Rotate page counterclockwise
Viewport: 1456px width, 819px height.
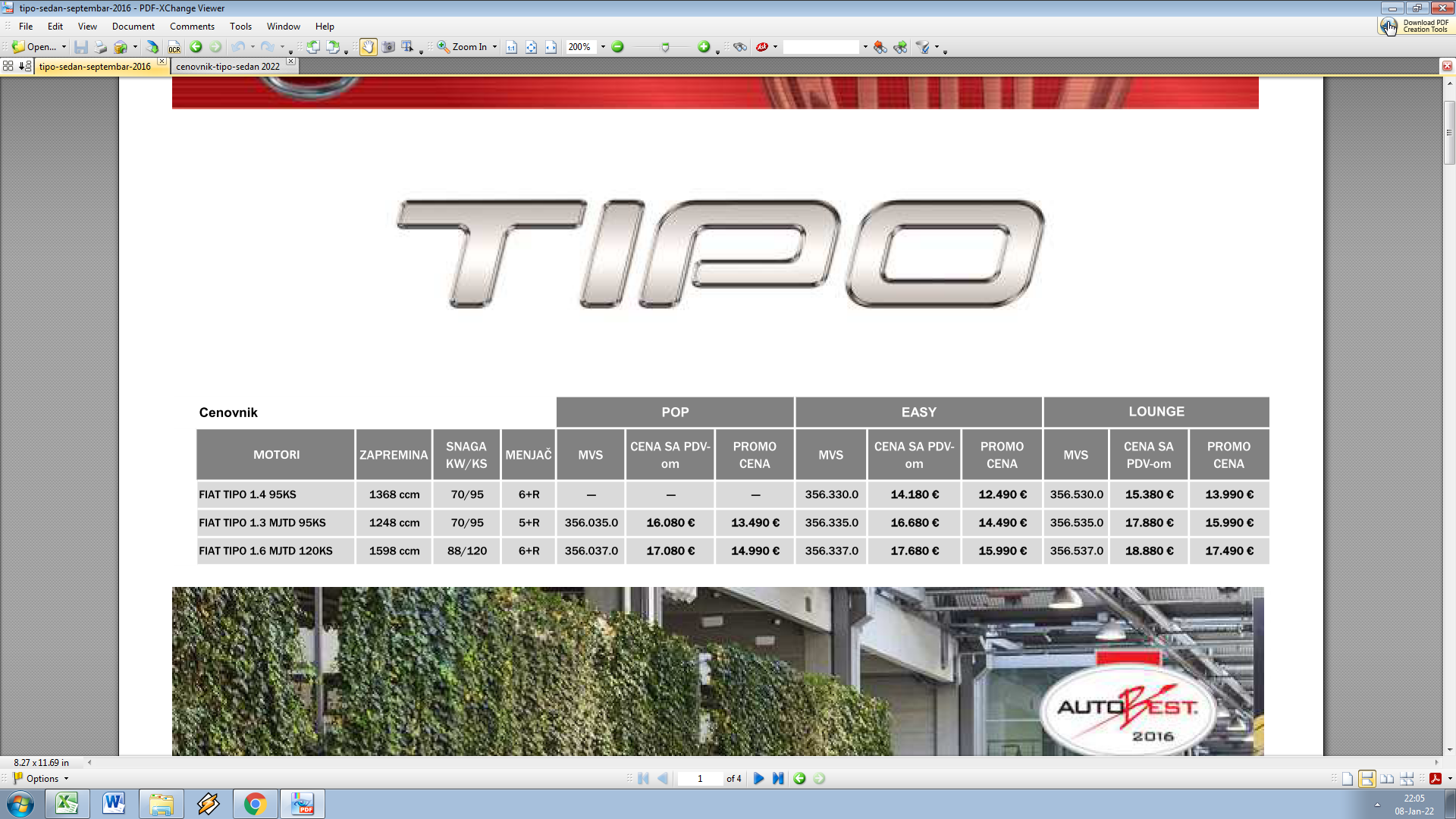point(313,47)
